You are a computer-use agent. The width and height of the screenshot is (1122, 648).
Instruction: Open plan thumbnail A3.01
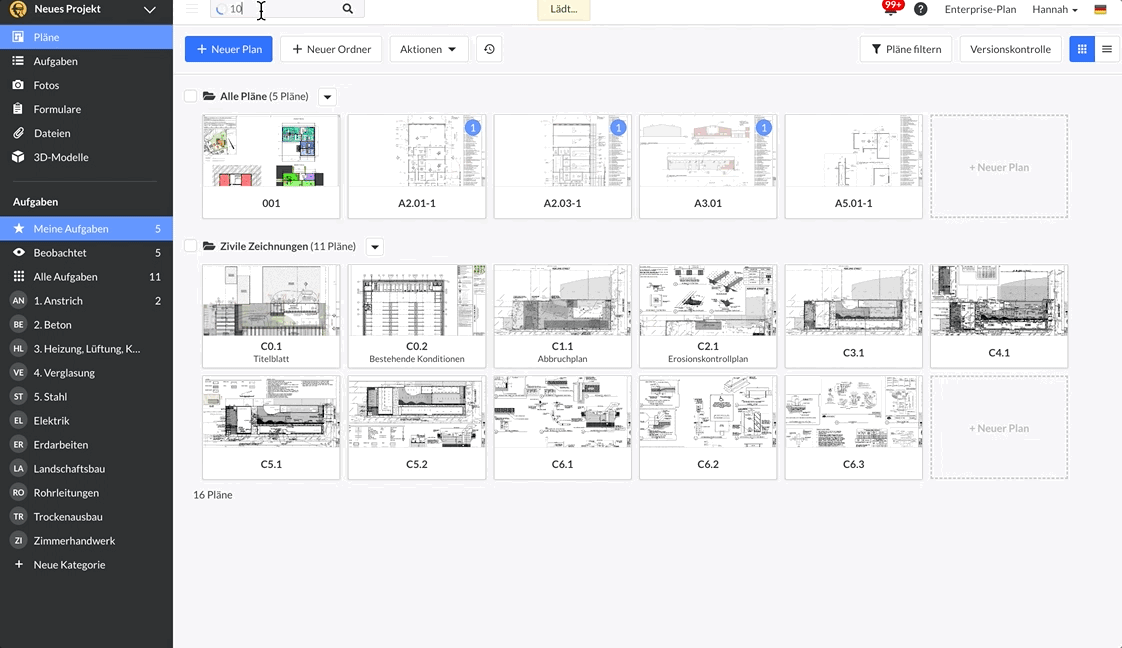708,166
